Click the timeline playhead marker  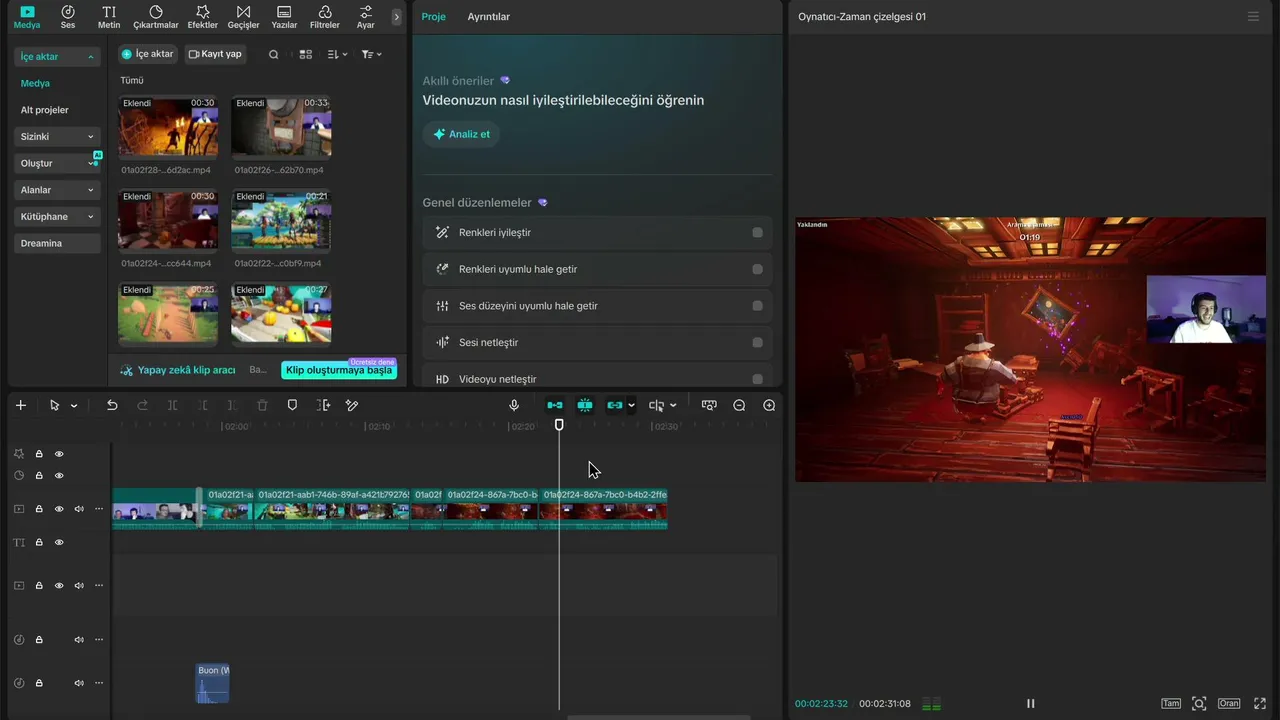pyautogui.click(x=559, y=425)
